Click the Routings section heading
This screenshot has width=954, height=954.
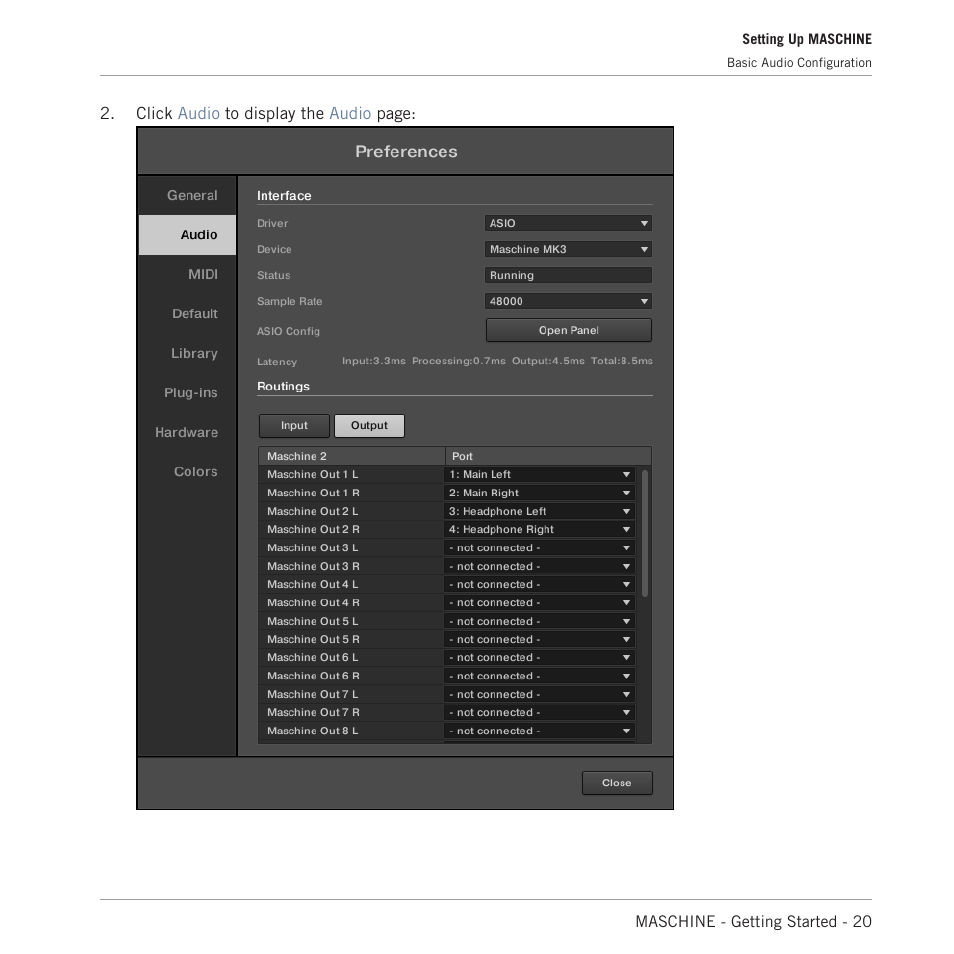(x=284, y=386)
